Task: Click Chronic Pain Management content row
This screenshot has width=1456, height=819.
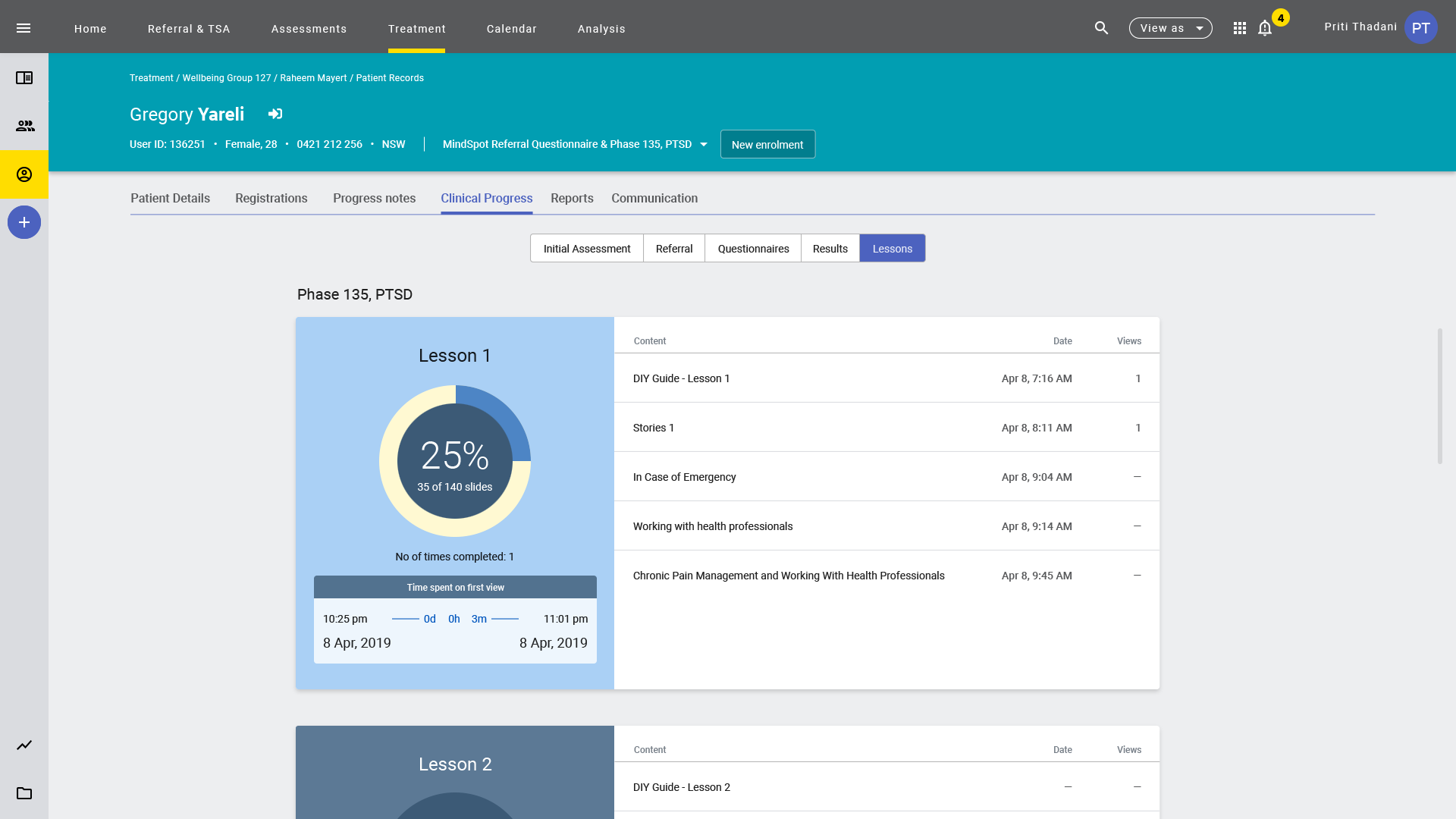Action: (x=886, y=576)
